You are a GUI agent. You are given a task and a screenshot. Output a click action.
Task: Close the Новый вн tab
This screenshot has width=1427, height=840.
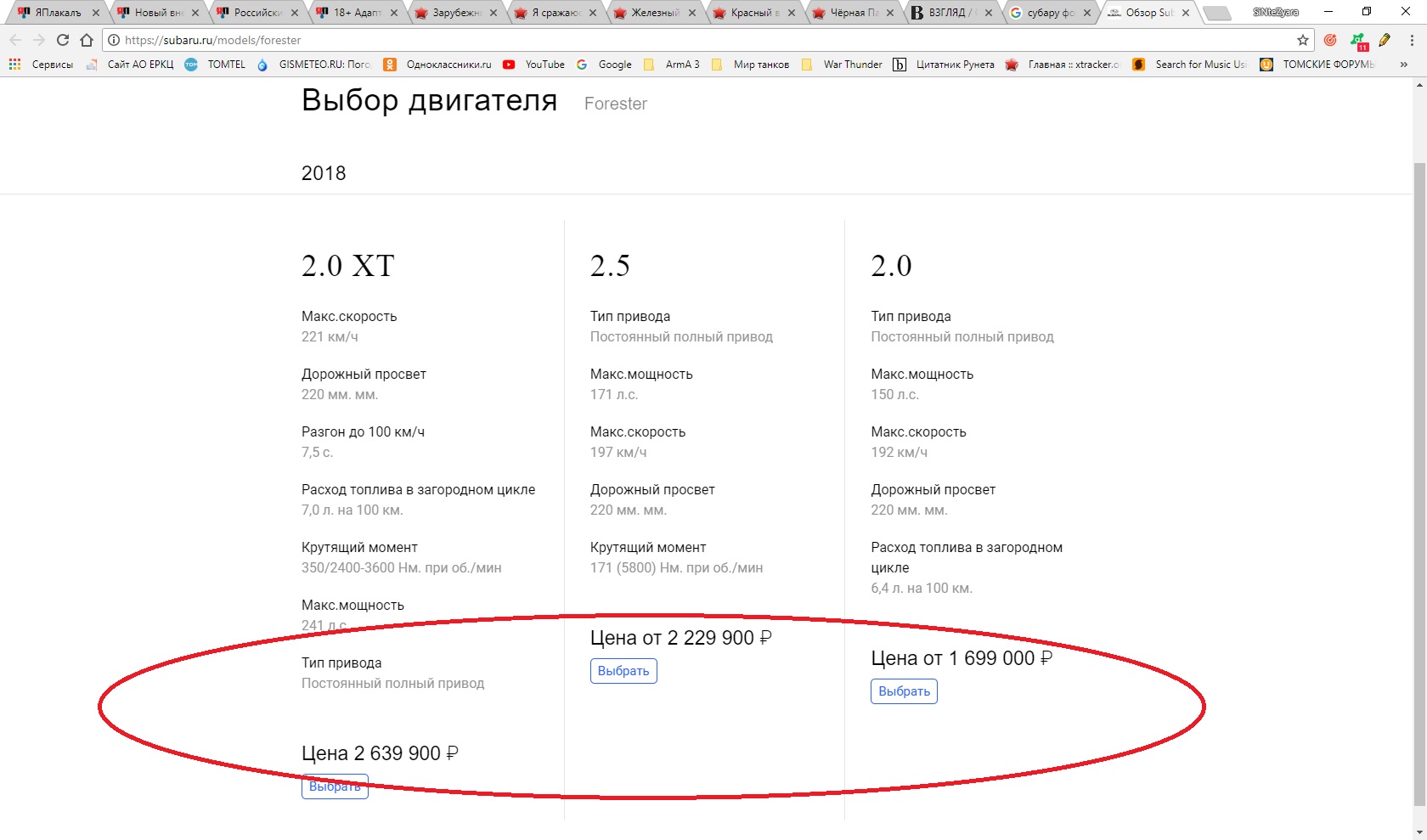click(195, 13)
